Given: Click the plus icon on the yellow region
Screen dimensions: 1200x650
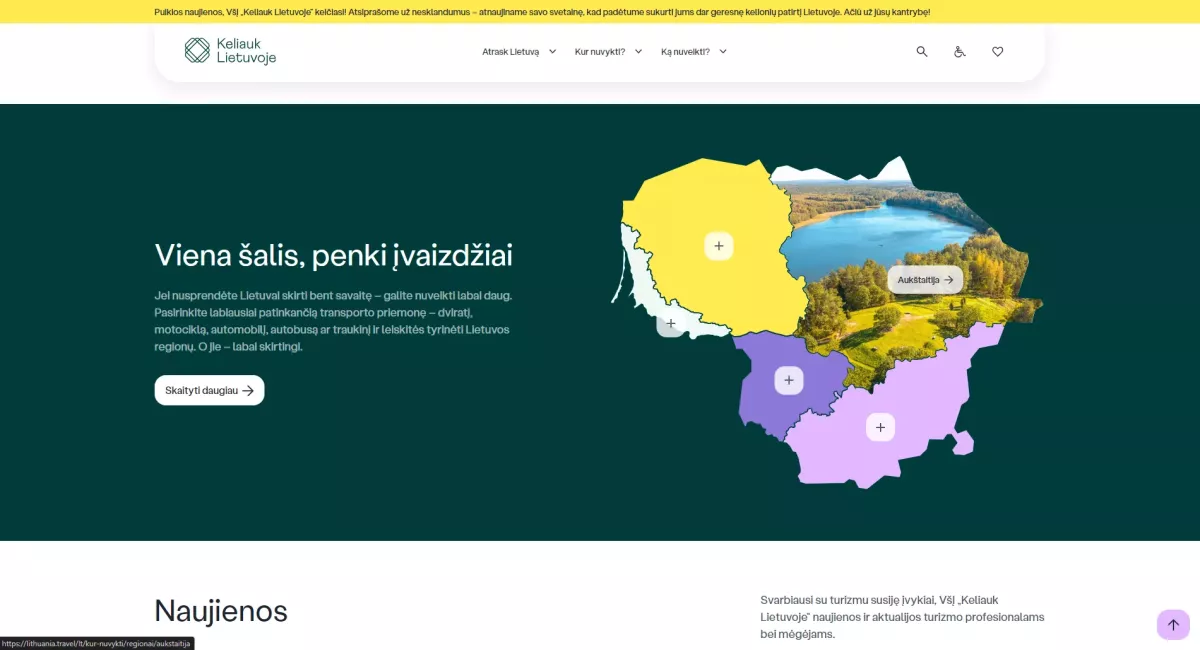Looking at the screenshot, I should [x=718, y=245].
